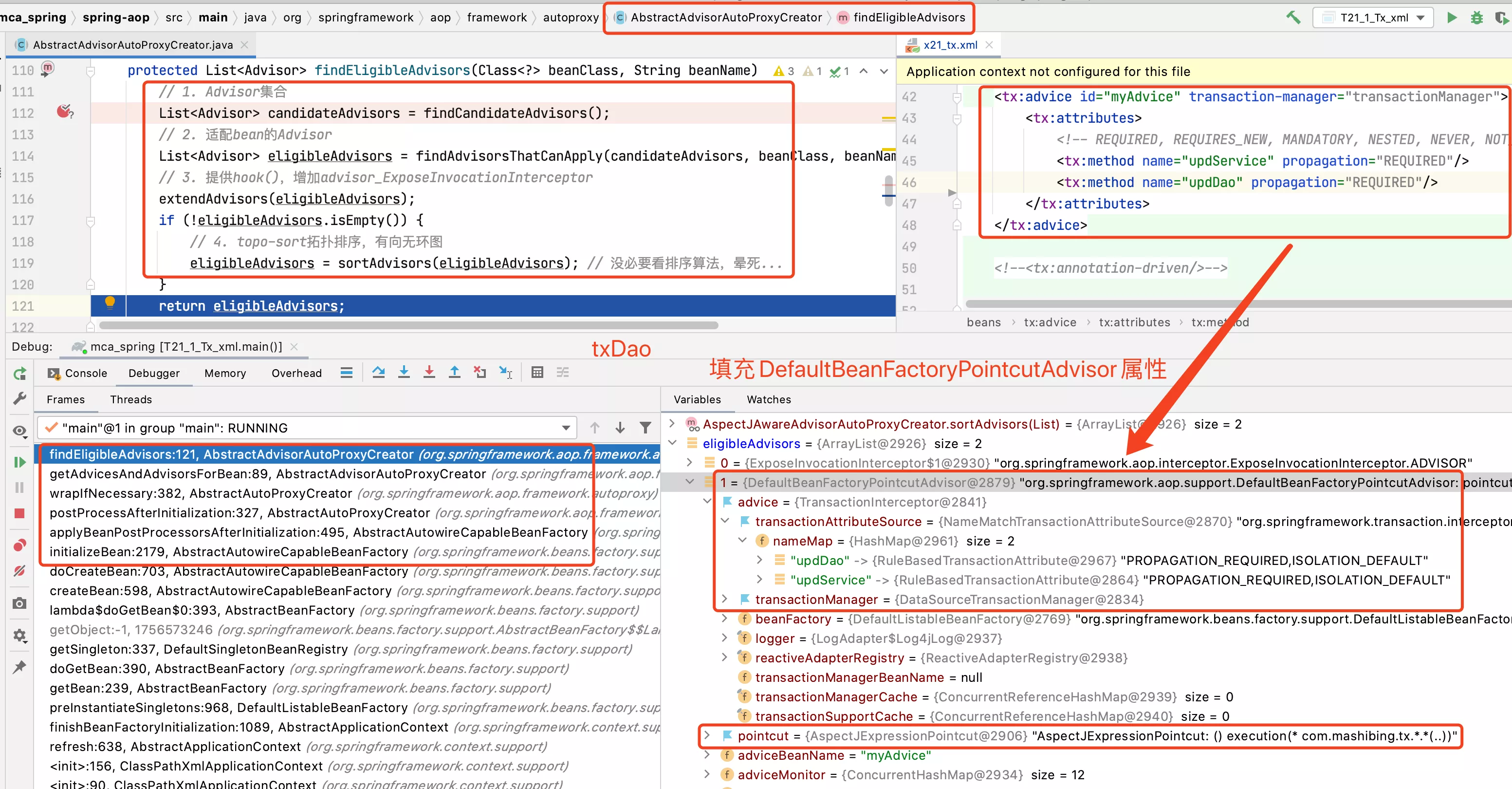Toggle the XML fold marker at line 48
The width and height of the screenshot is (1512, 789).
[957, 225]
